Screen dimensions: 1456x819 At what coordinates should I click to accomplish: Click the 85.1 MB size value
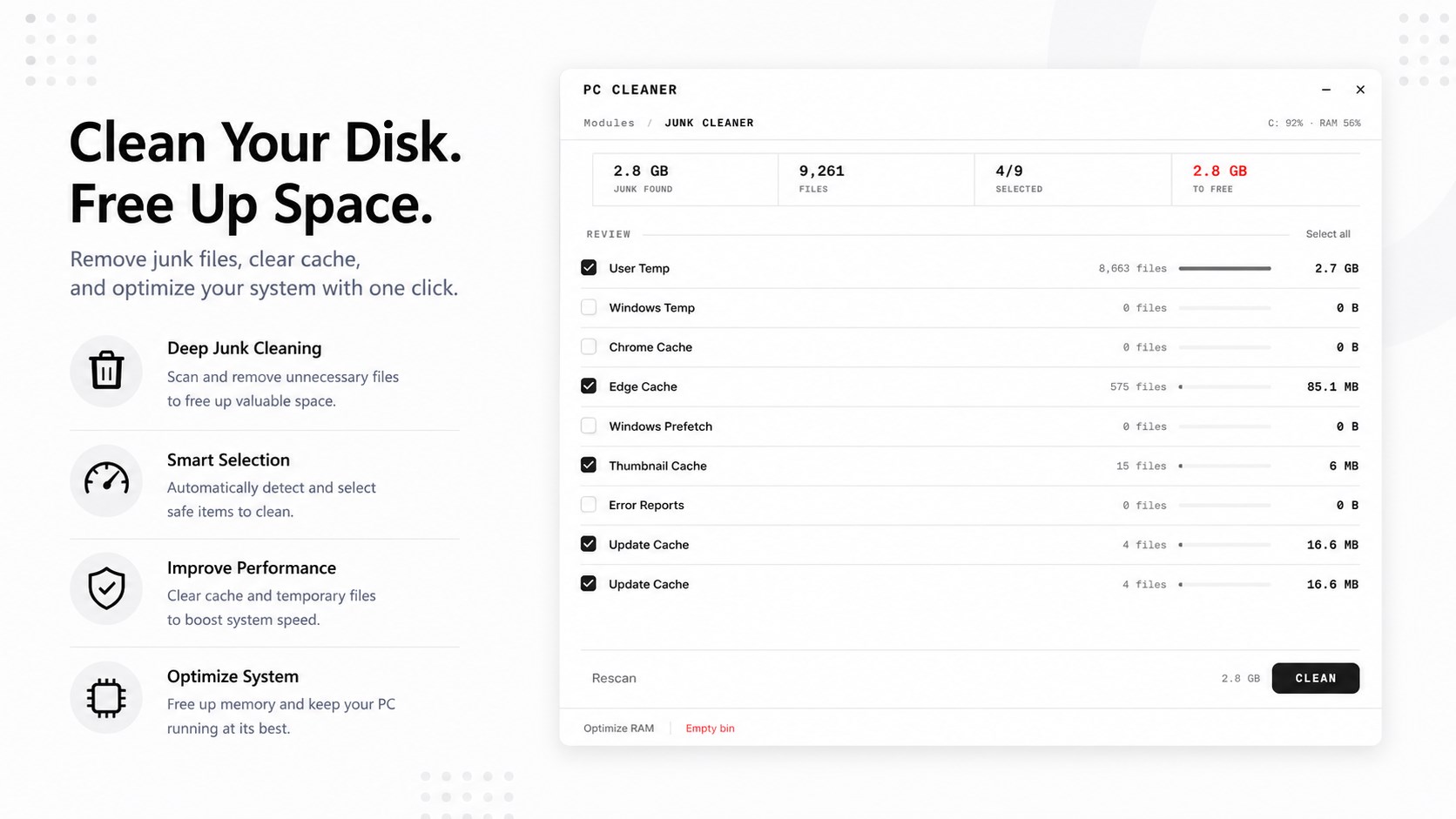(1332, 386)
